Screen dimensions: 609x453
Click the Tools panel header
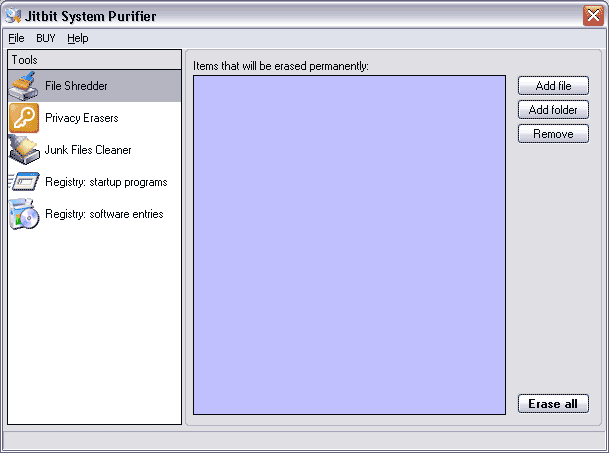(x=94, y=60)
